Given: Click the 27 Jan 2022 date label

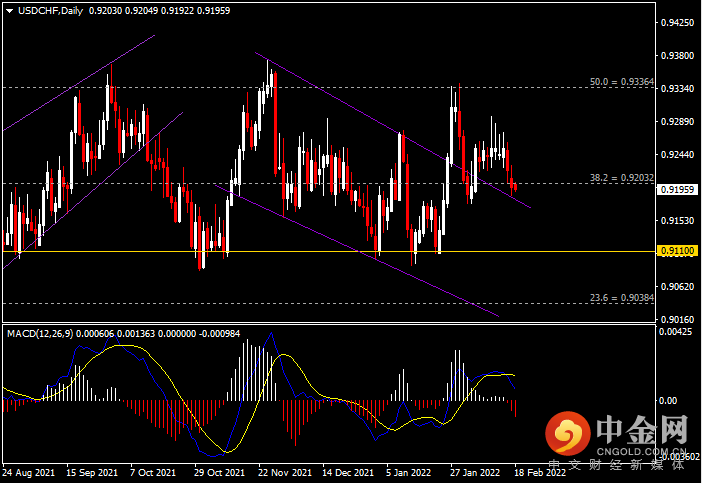Looking at the screenshot, I should (x=475, y=473).
